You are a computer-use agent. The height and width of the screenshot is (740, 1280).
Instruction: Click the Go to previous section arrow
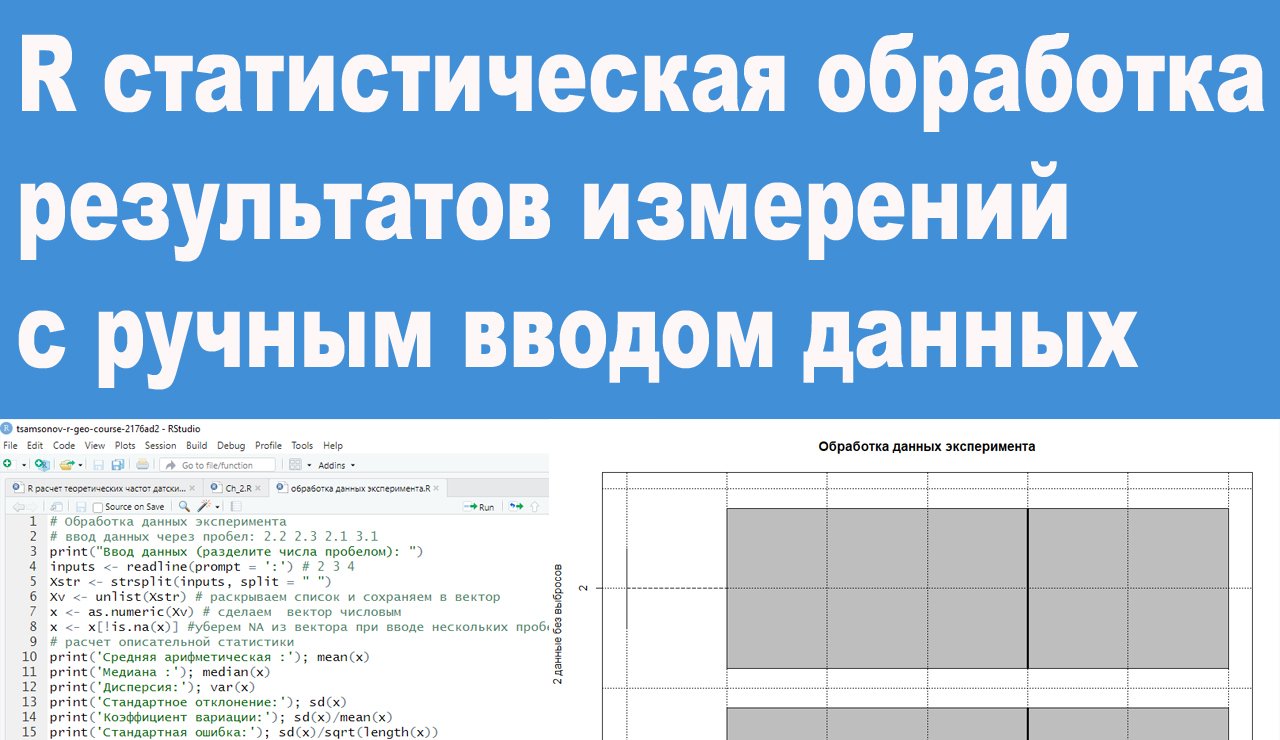(x=535, y=507)
